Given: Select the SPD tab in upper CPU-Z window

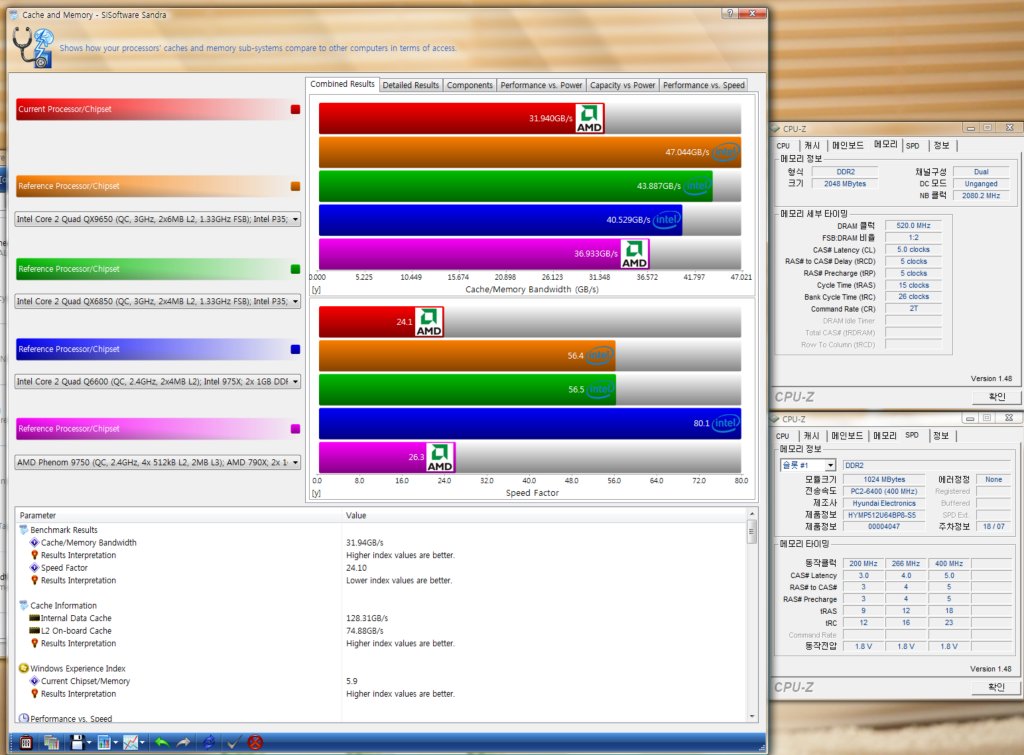Looking at the screenshot, I should click(x=913, y=146).
